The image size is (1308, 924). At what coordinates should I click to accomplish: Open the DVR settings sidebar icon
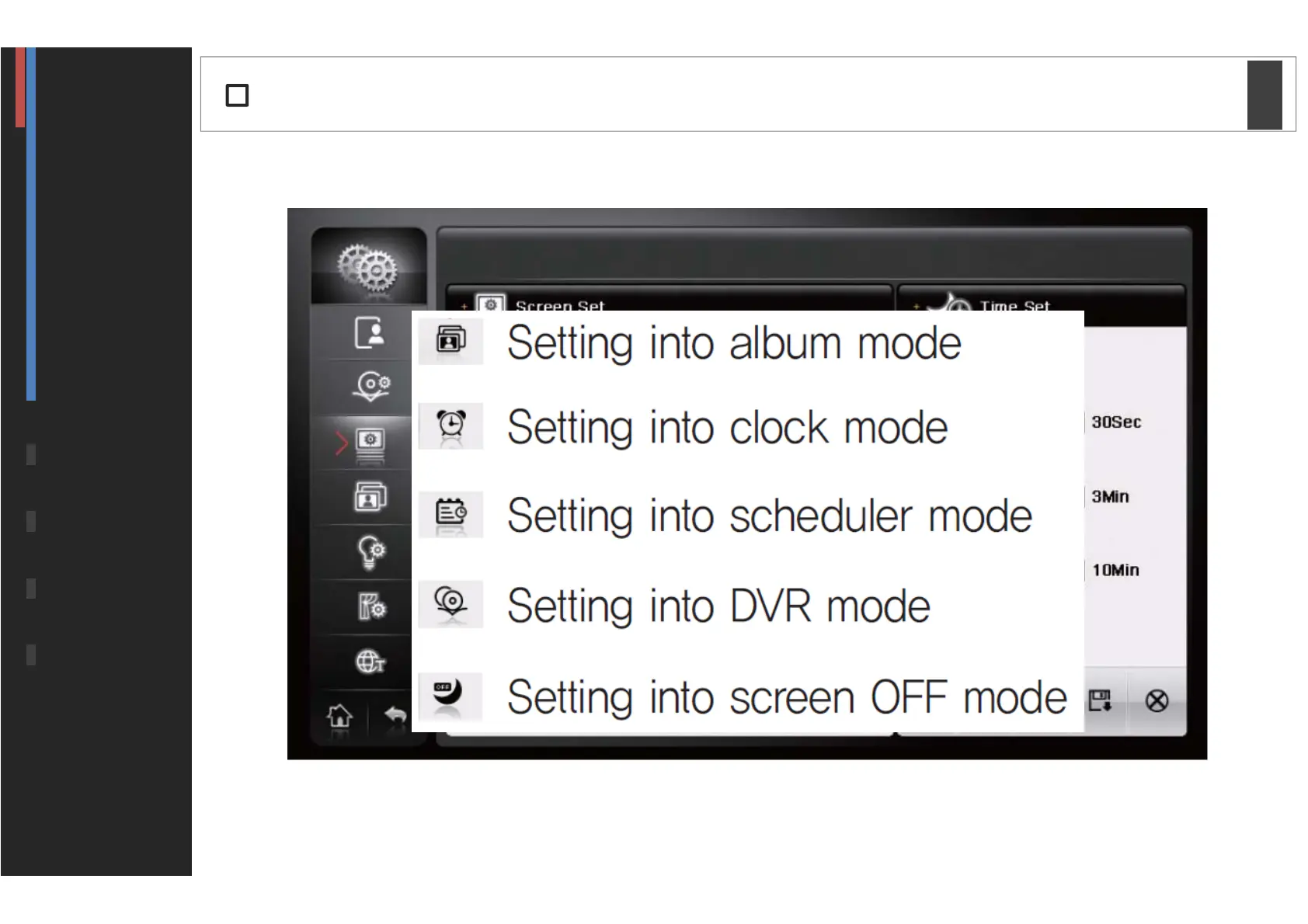click(371, 386)
